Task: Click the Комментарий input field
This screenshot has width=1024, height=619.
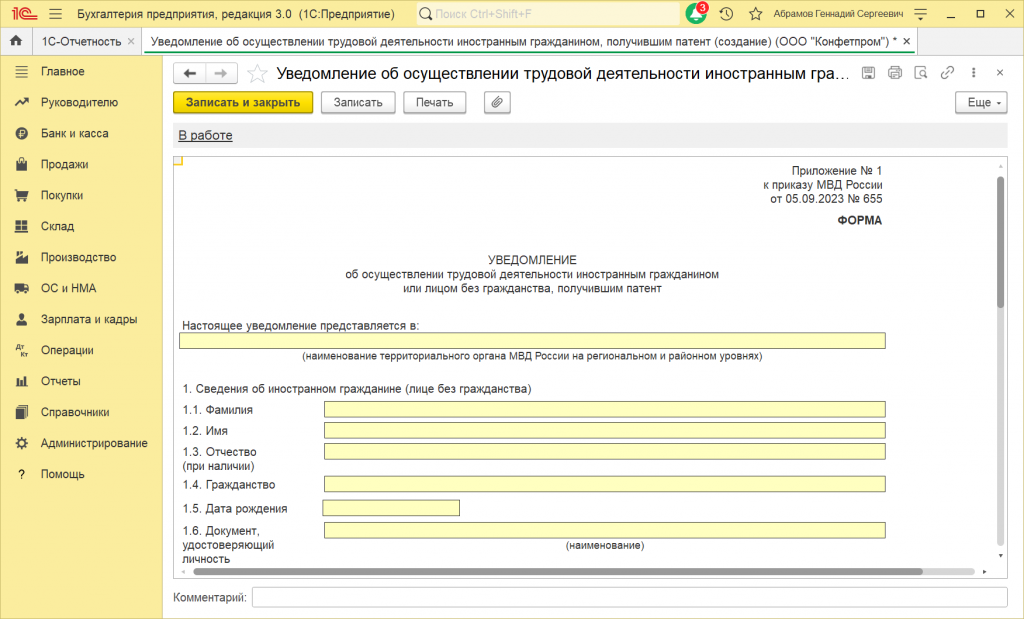Action: point(629,597)
